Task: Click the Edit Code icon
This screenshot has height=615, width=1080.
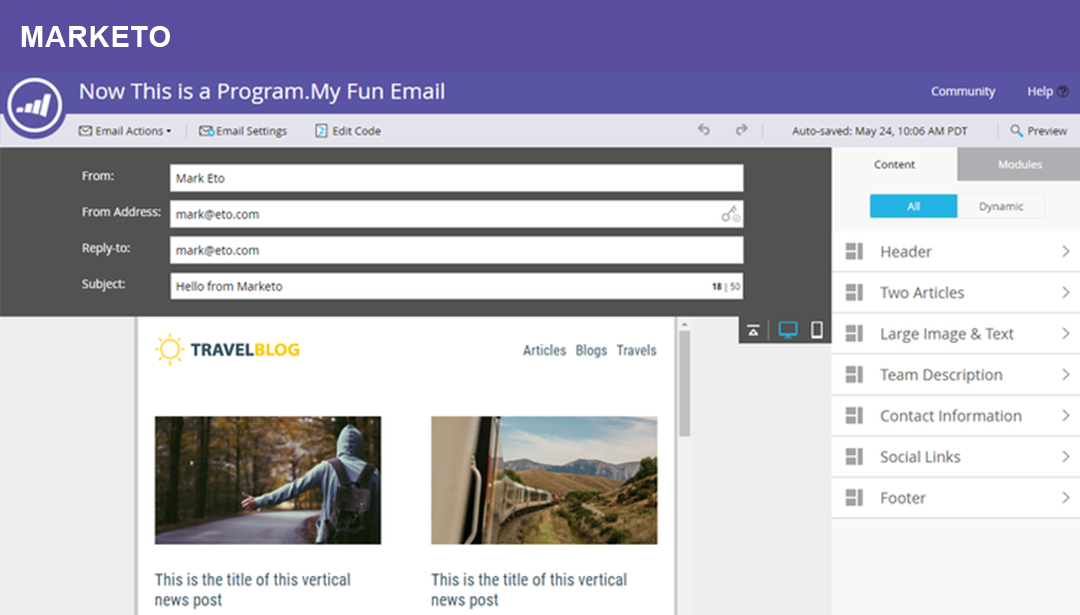Action: coord(322,131)
